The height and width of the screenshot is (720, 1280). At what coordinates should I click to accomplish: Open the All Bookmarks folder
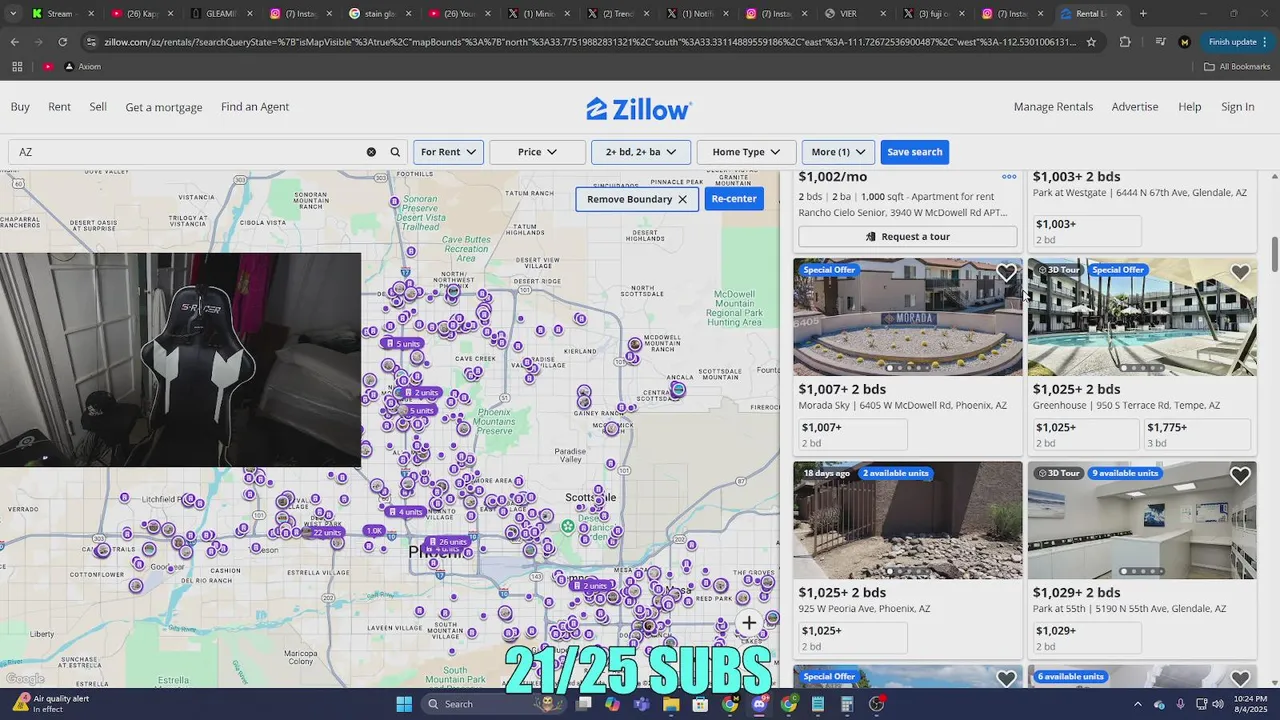[1237, 66]
